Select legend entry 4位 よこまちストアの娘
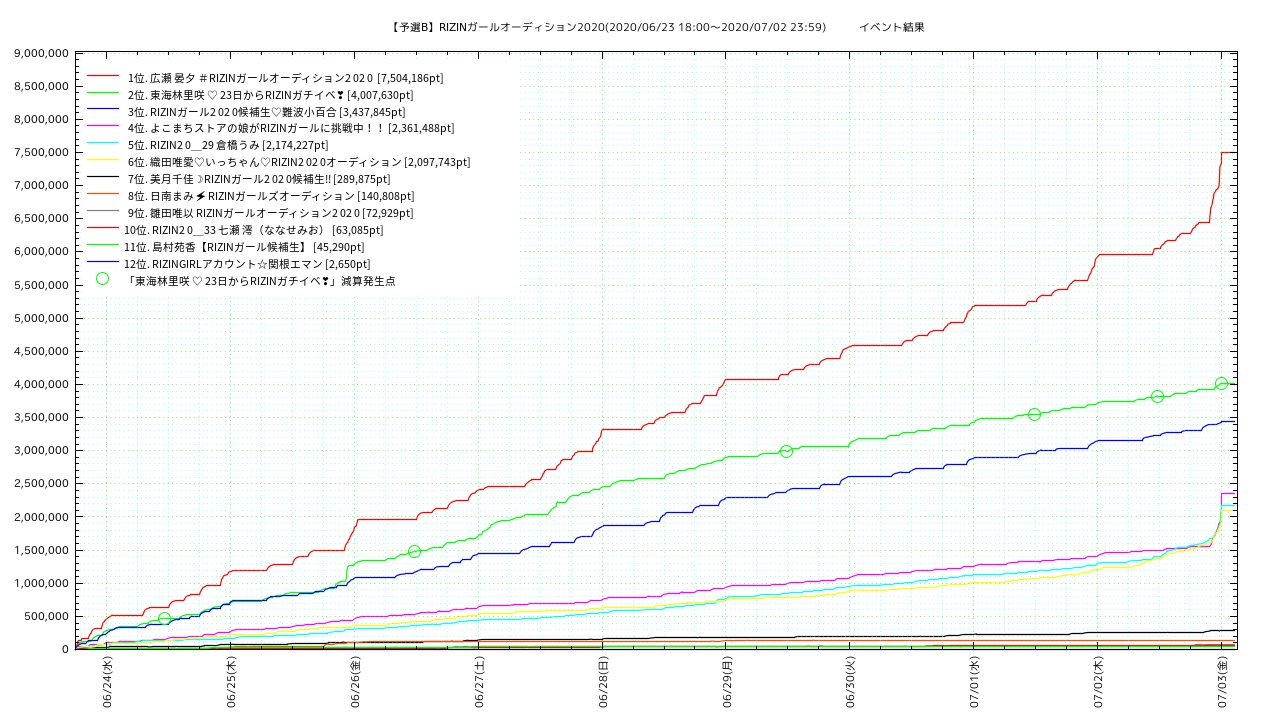Screen dimensions: 1280x720 290,128
